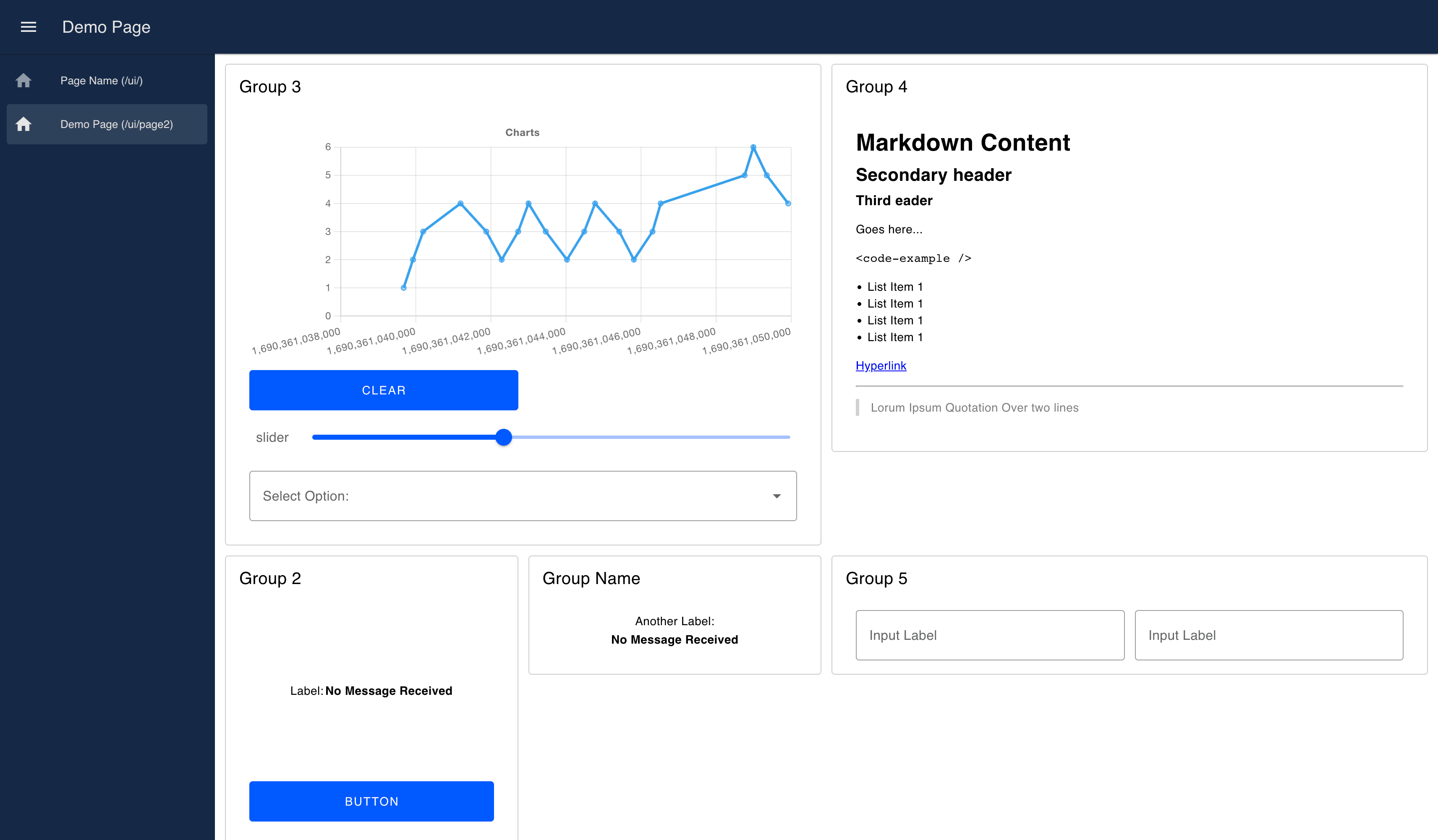Click the first Input Label field in Group 5
The width and height of the screenshot is (1438, 840).
(989, 635)
